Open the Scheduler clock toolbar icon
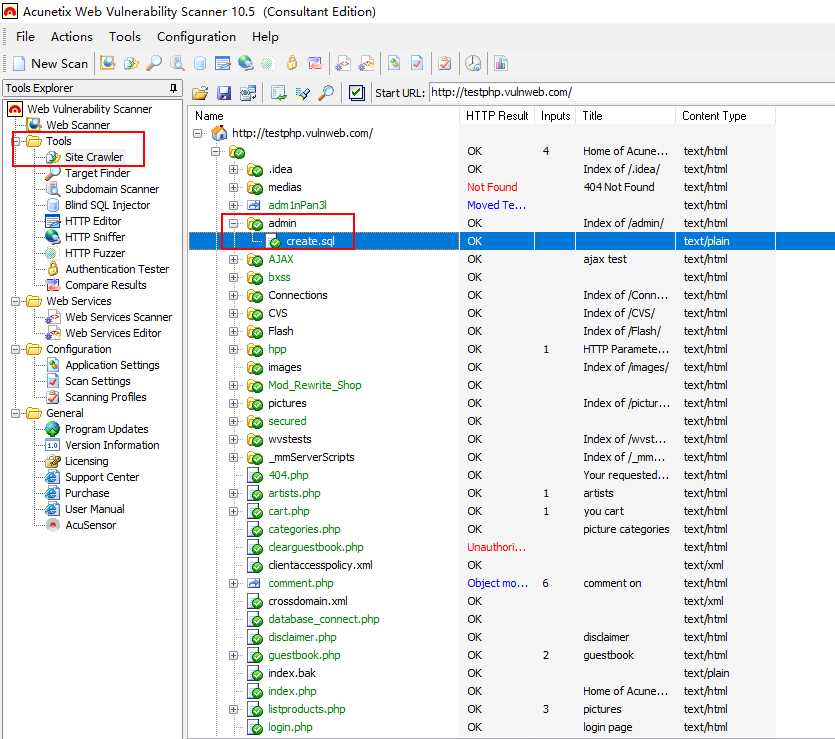Image resolution: width=835 pixels, height=739 pixels. tap(473, 63)
